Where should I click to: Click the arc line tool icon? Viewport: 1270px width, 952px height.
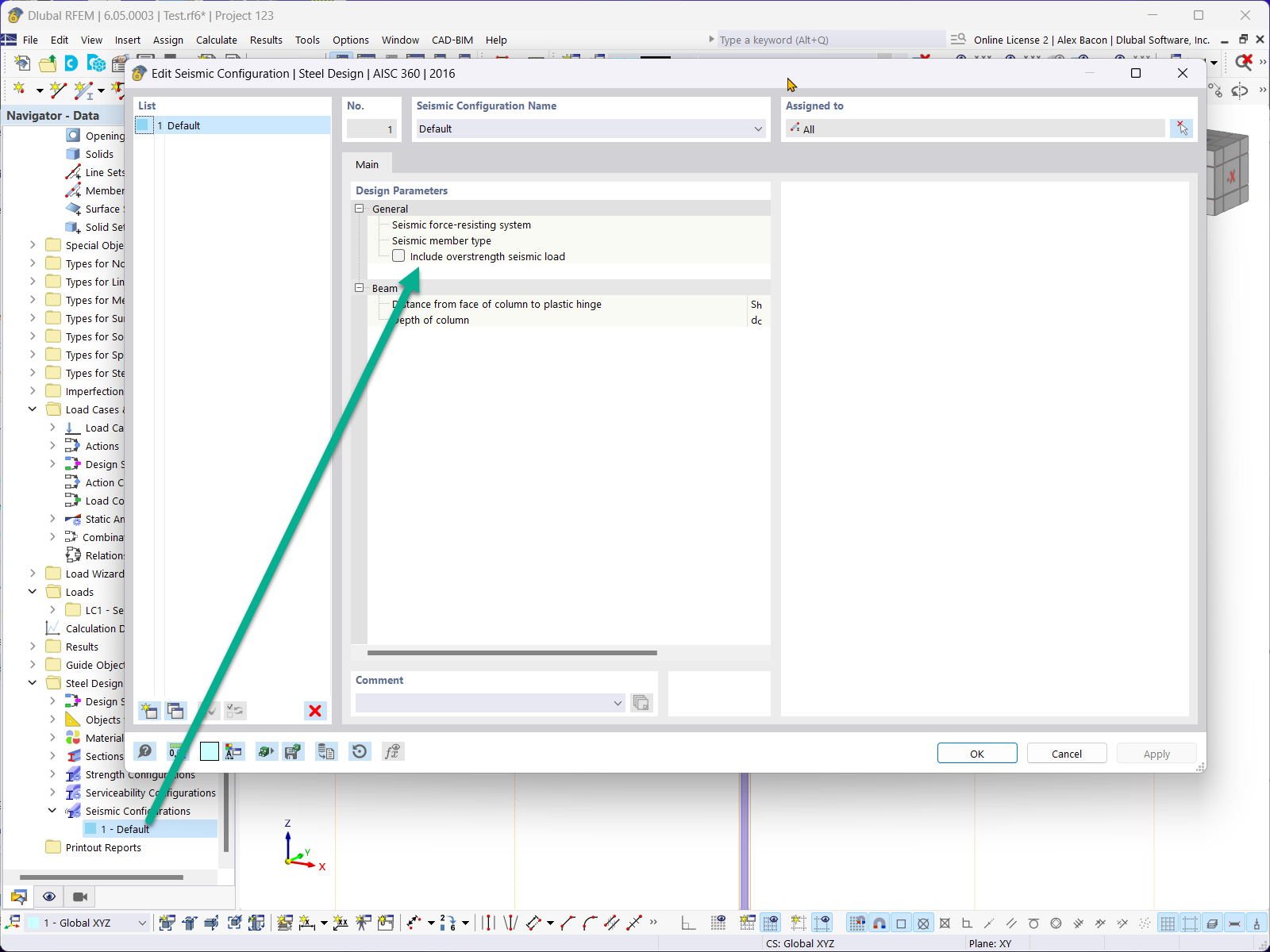590,923
